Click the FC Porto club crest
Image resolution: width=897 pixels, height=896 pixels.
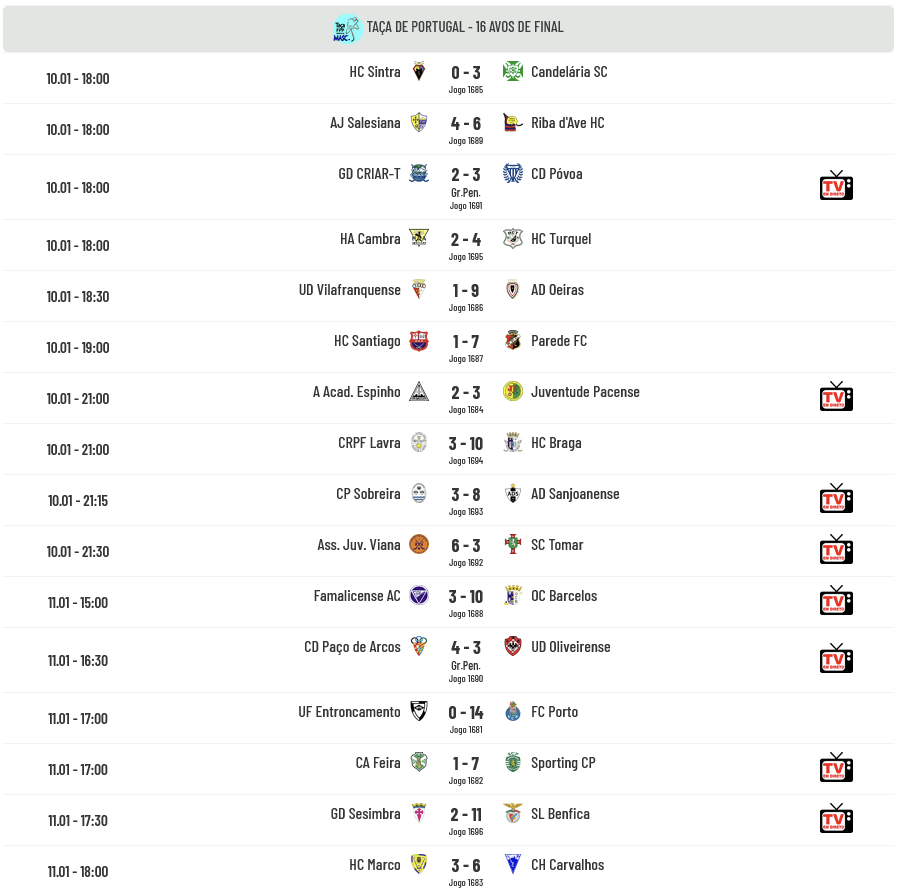coord(513,712)
